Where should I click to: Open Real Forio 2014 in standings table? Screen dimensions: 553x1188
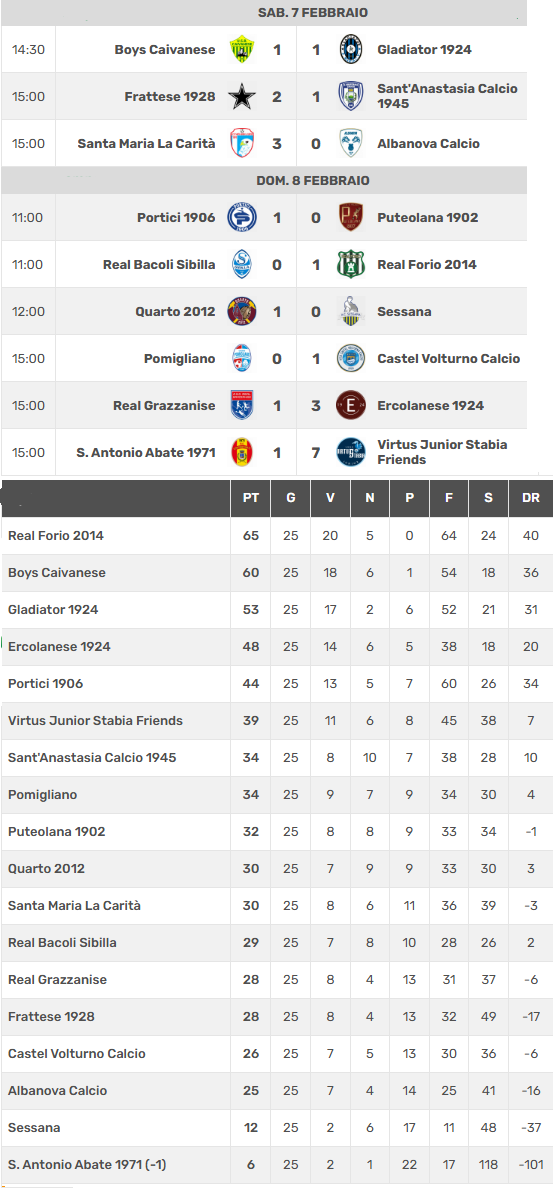coord(56,536)
